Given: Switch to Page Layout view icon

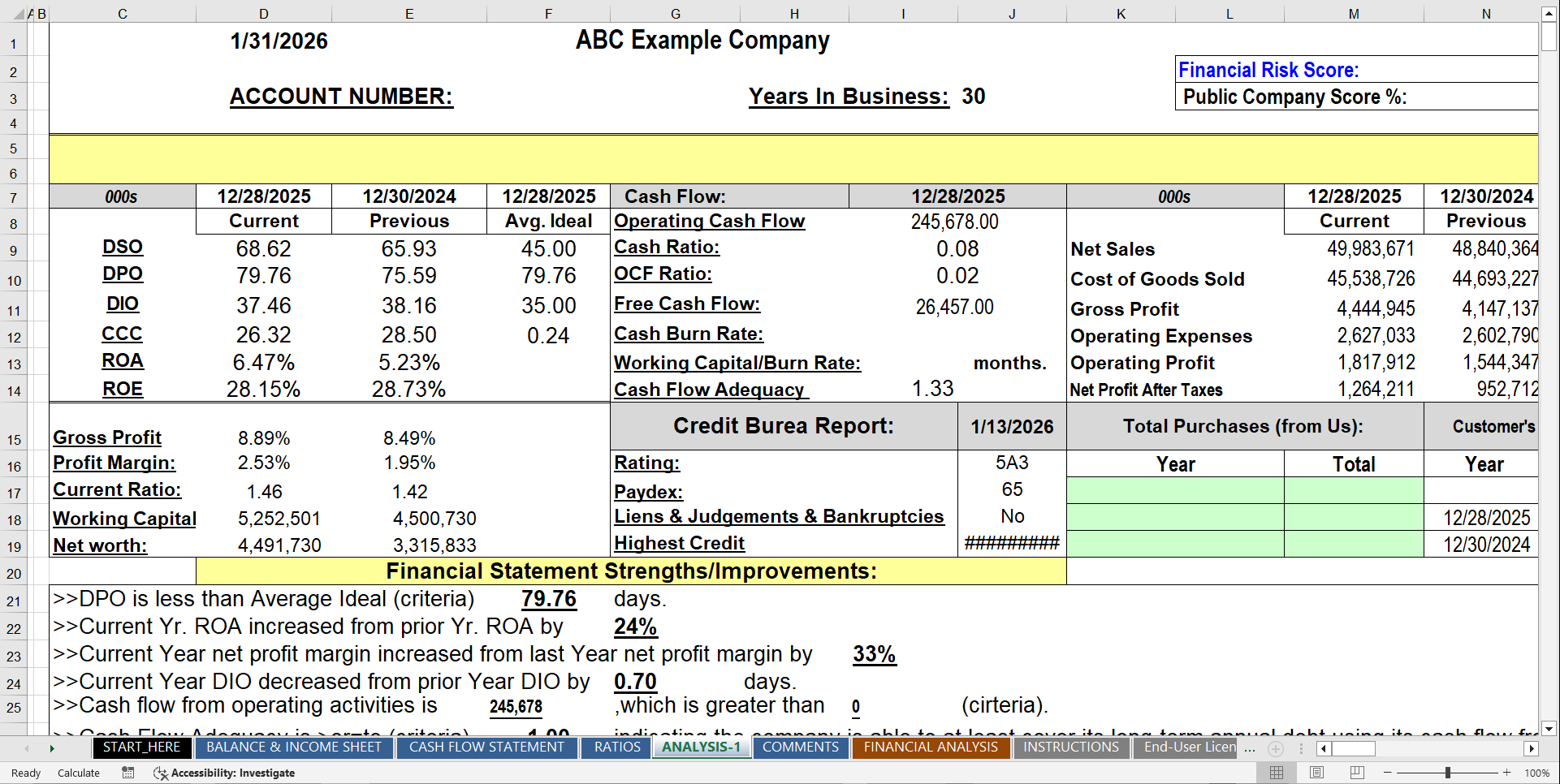Looking at the screenshot, I should [1317, 773].
